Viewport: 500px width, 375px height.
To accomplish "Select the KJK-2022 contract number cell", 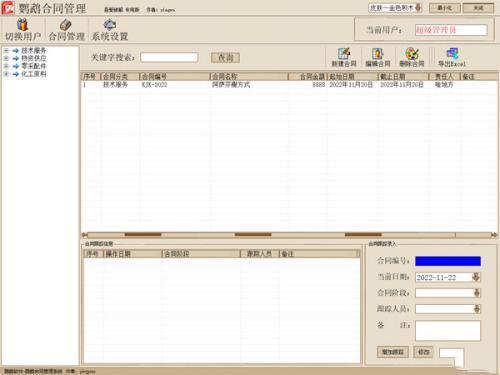I will coord(154,85).
